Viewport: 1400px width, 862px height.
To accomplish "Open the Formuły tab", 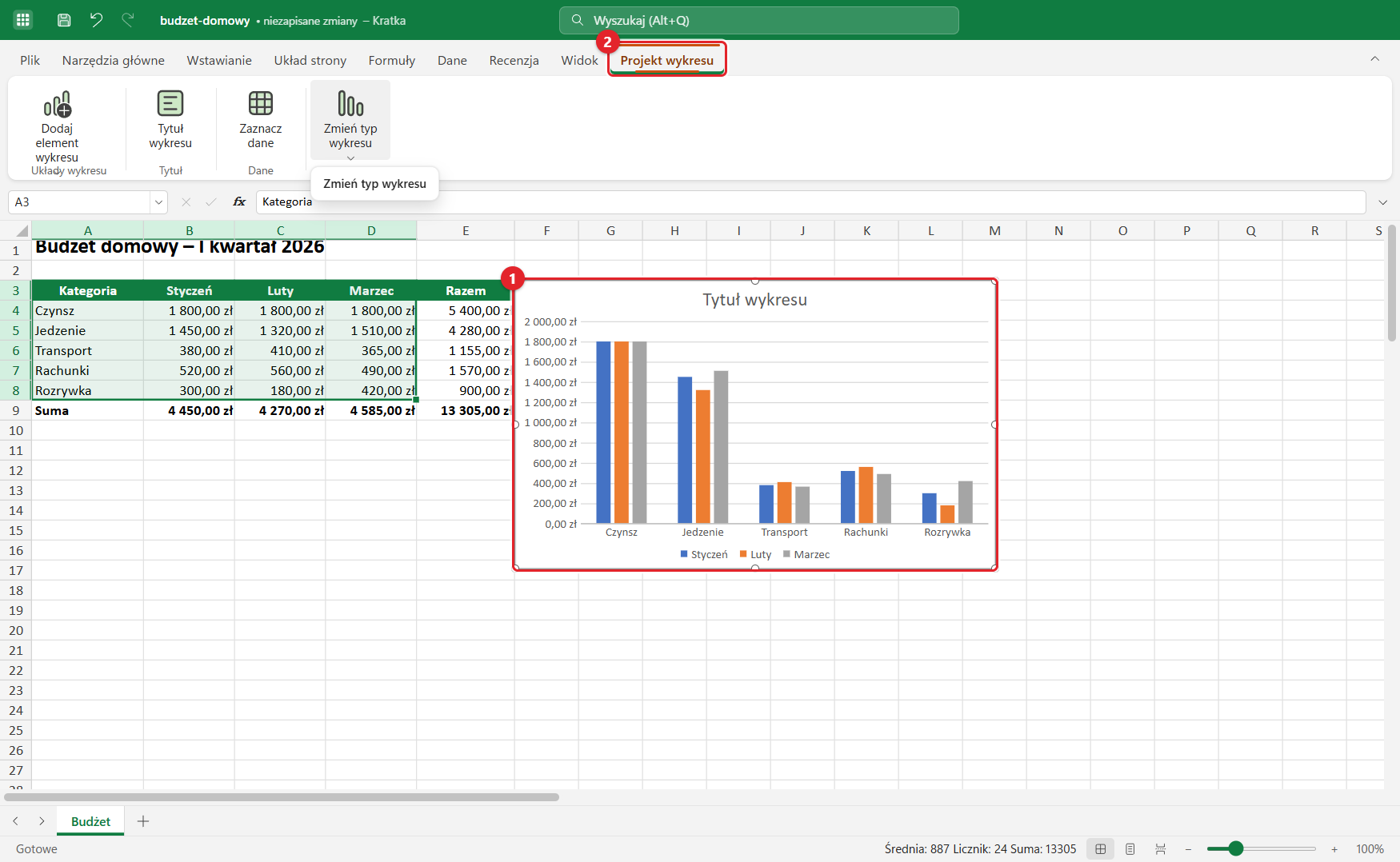I will (392, 60).
